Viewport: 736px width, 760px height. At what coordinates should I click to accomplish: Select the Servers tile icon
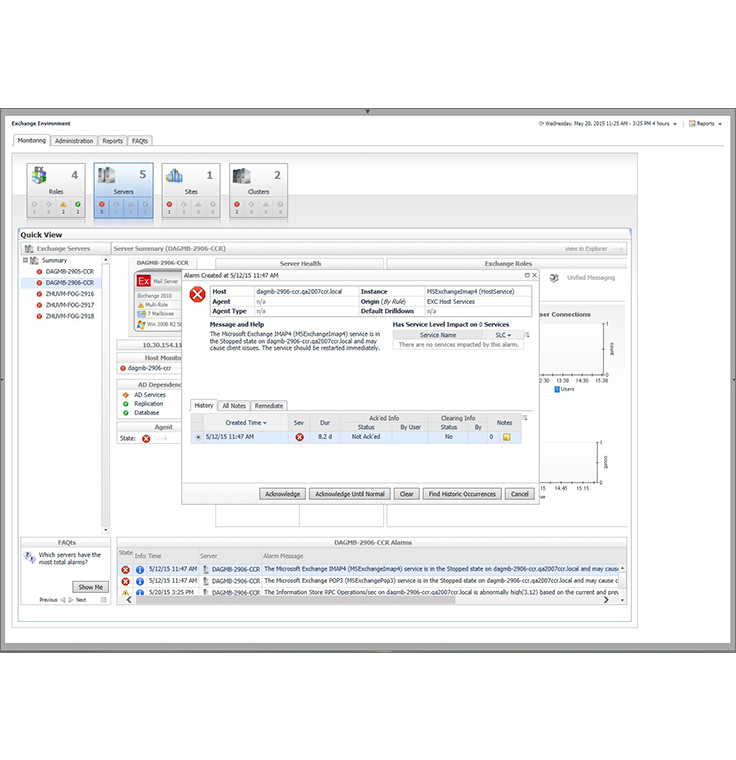[x=106, y=174]
